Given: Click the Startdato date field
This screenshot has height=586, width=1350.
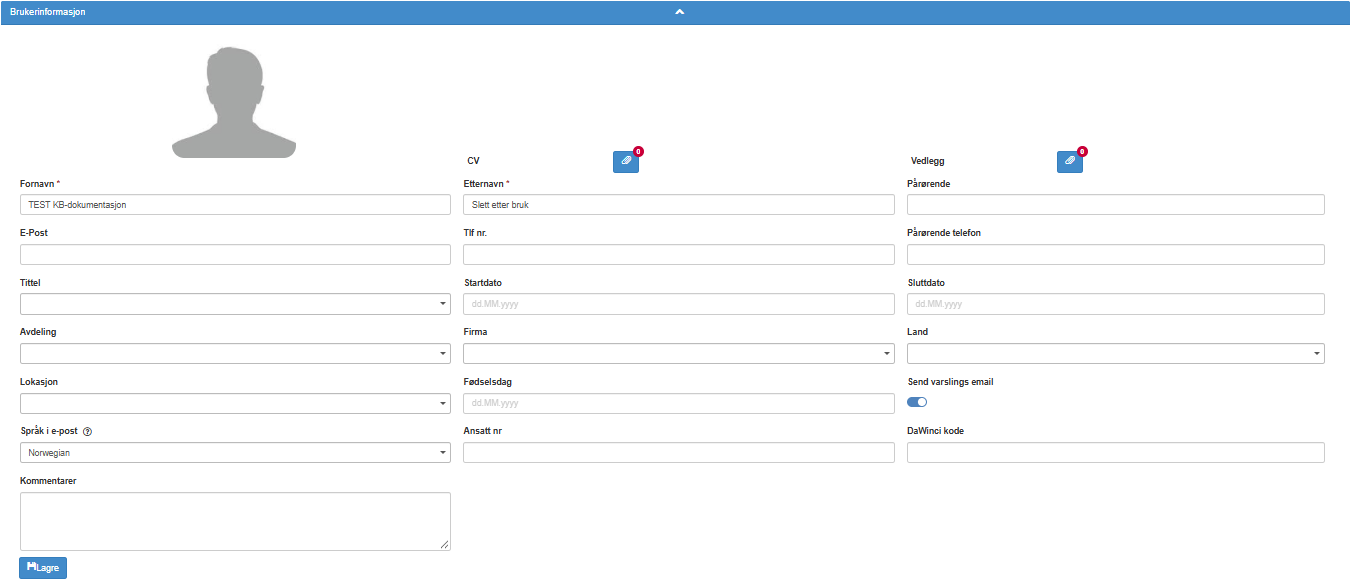Looking at the screenshot, I should coord(679,303).
